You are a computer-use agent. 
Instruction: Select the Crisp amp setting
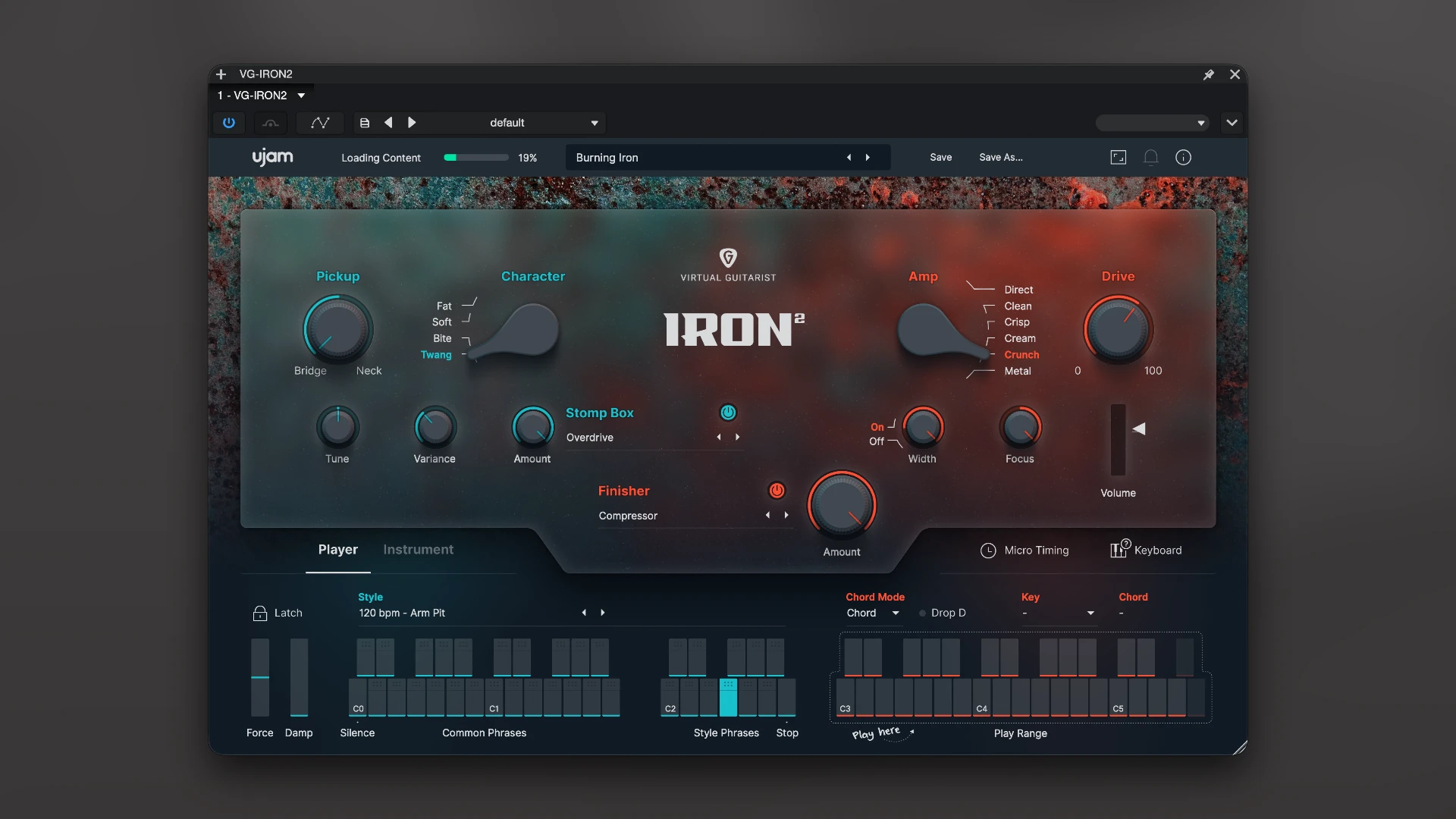1017,322
